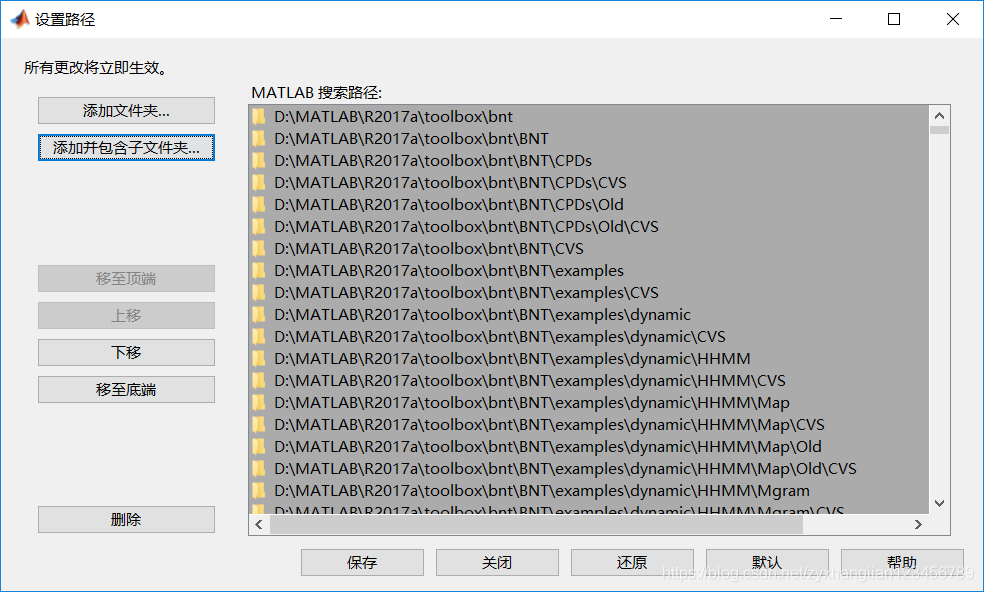
Task: Click the 下移 button
Action: 126,352
